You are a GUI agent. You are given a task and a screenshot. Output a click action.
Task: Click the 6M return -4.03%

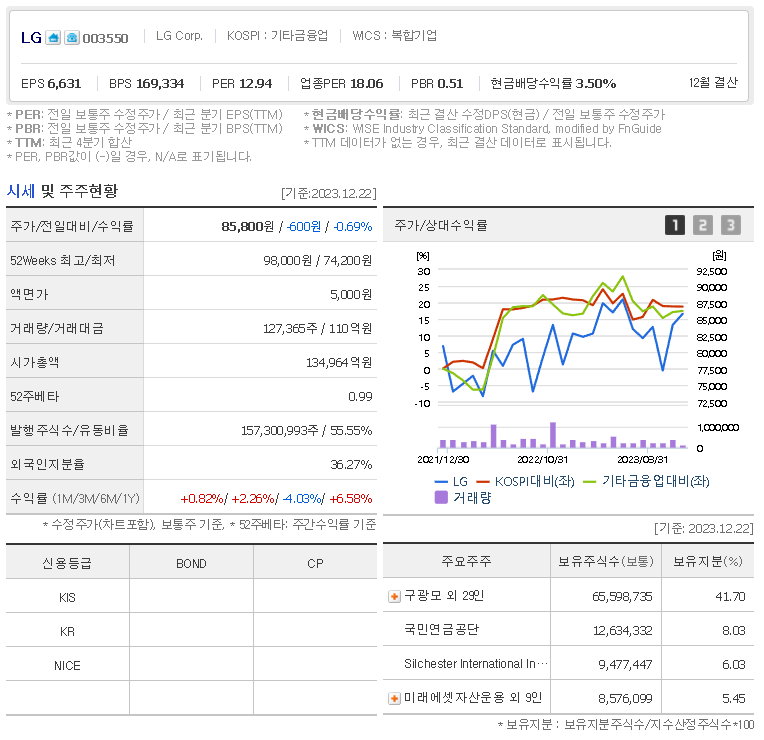pos(302,499)
